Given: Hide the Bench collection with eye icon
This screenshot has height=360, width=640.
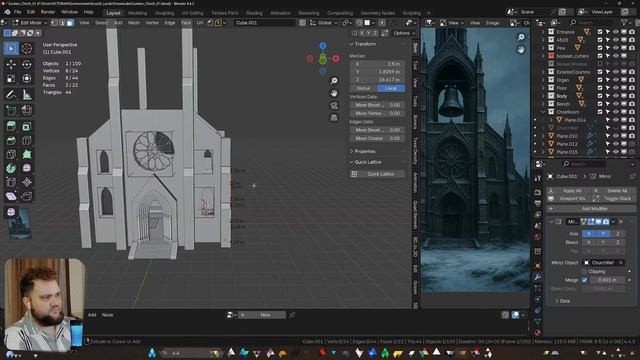Looking at the screenshot, I should [x=616, y=104].
